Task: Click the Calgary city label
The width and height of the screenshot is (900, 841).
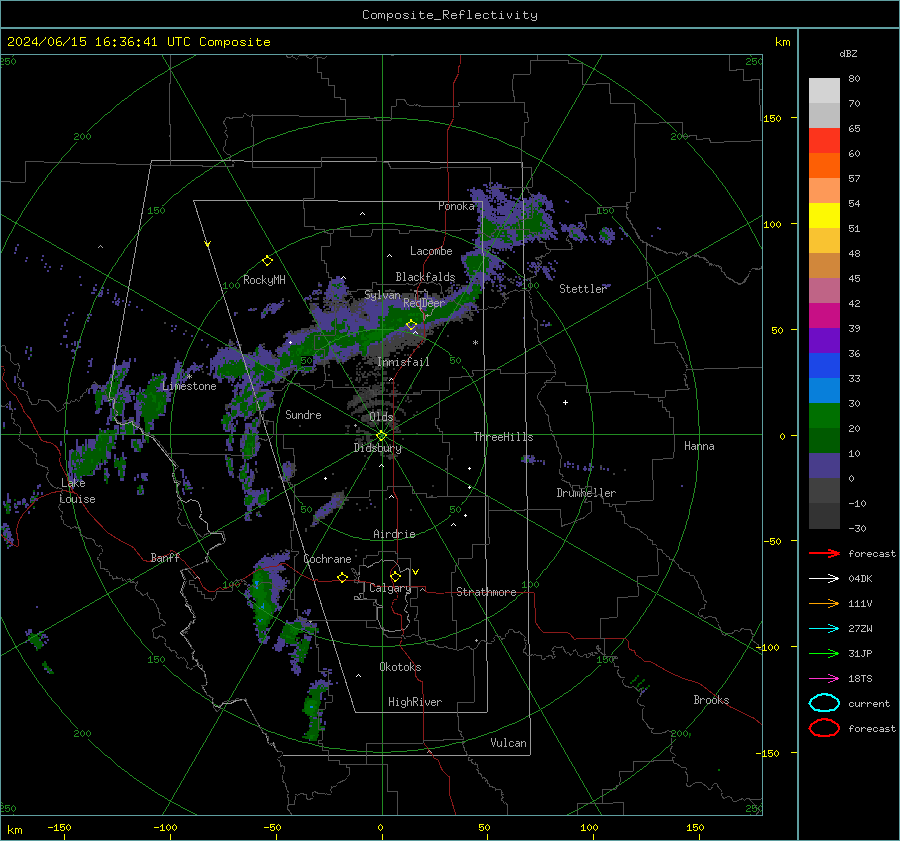Action: coord(390,588)
